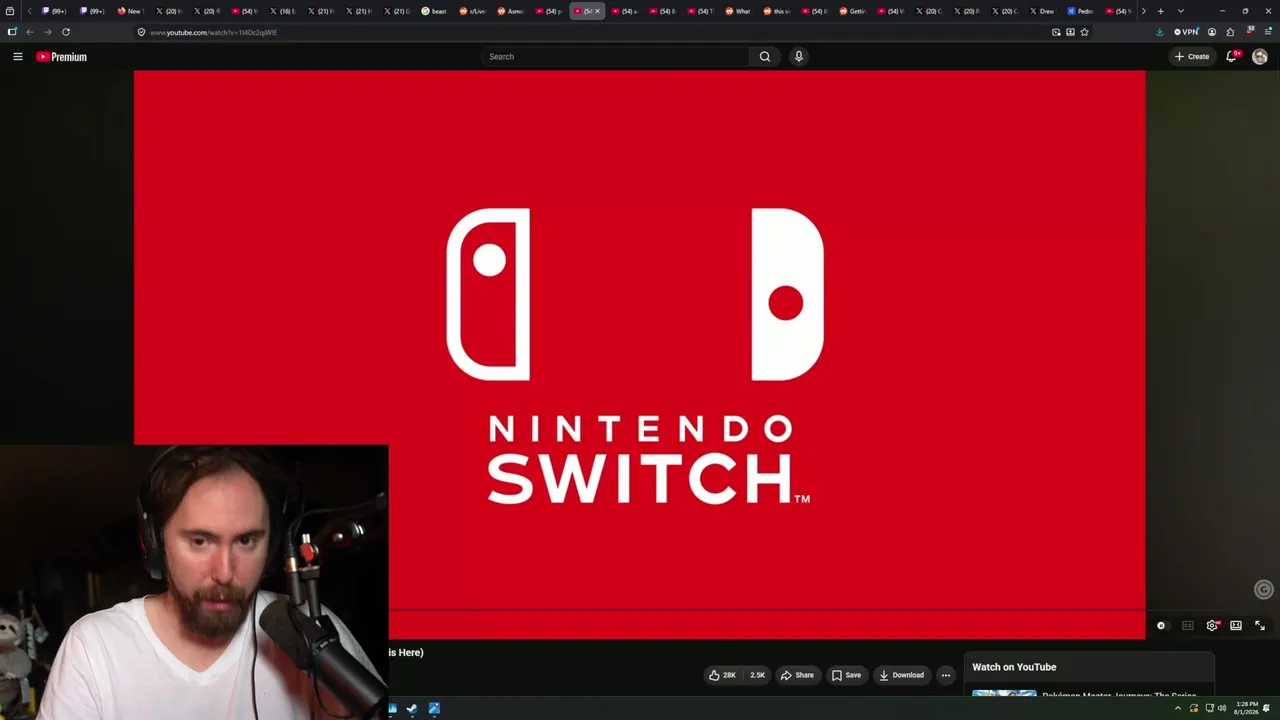Click the "Watch on YouTube" panel heading
This screenshot has width=1280, height=720.
click(x=1014, y=667)
